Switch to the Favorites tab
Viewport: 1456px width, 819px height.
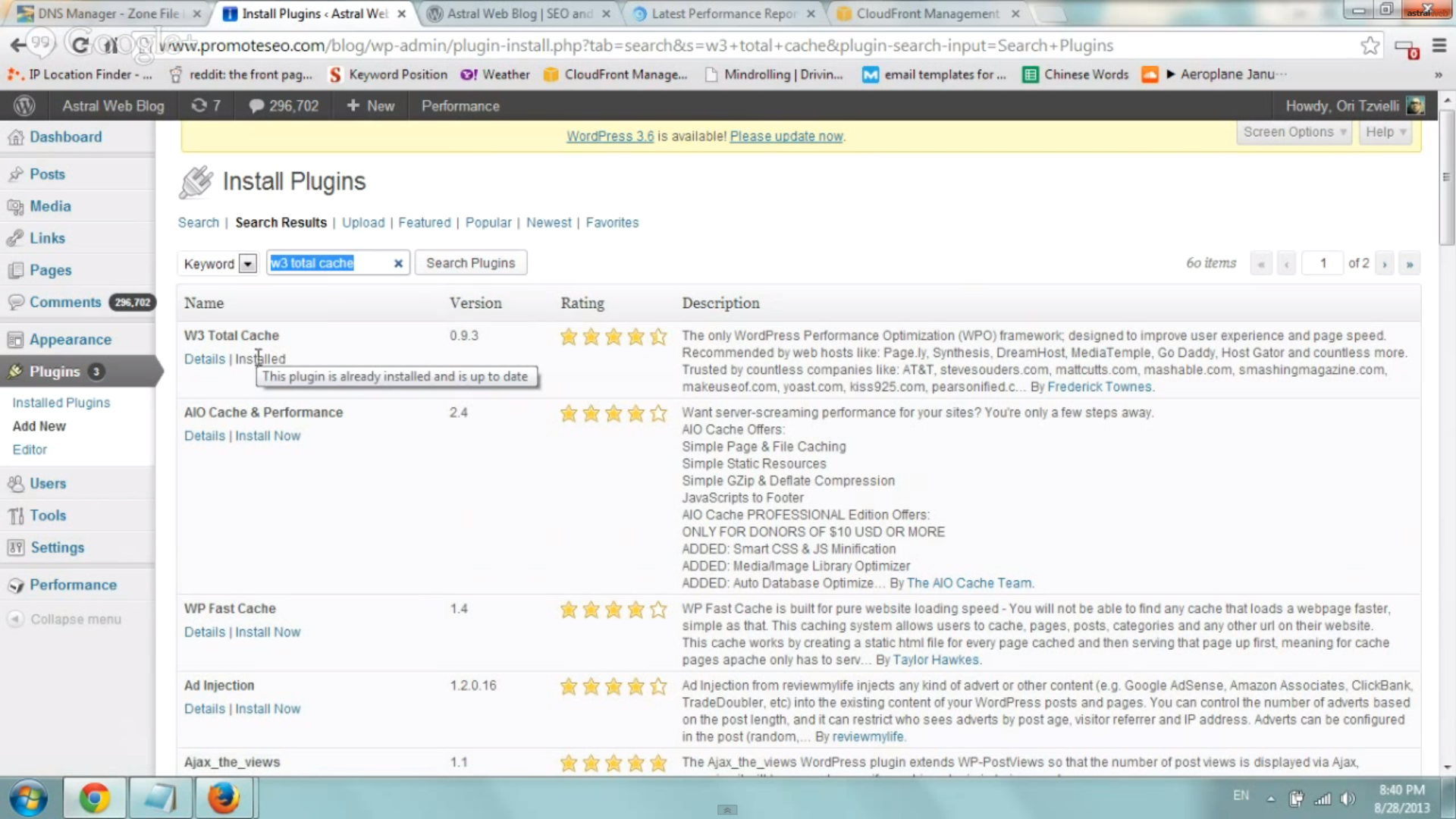(x=612, y=222)
